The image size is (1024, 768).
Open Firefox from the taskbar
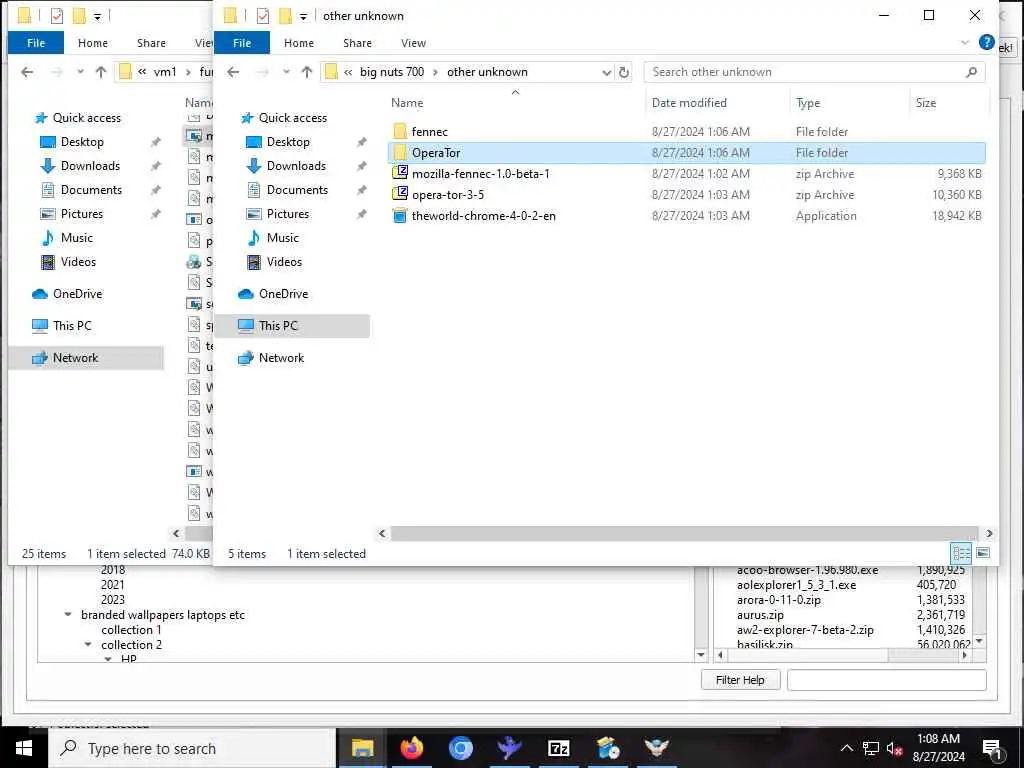411,748
